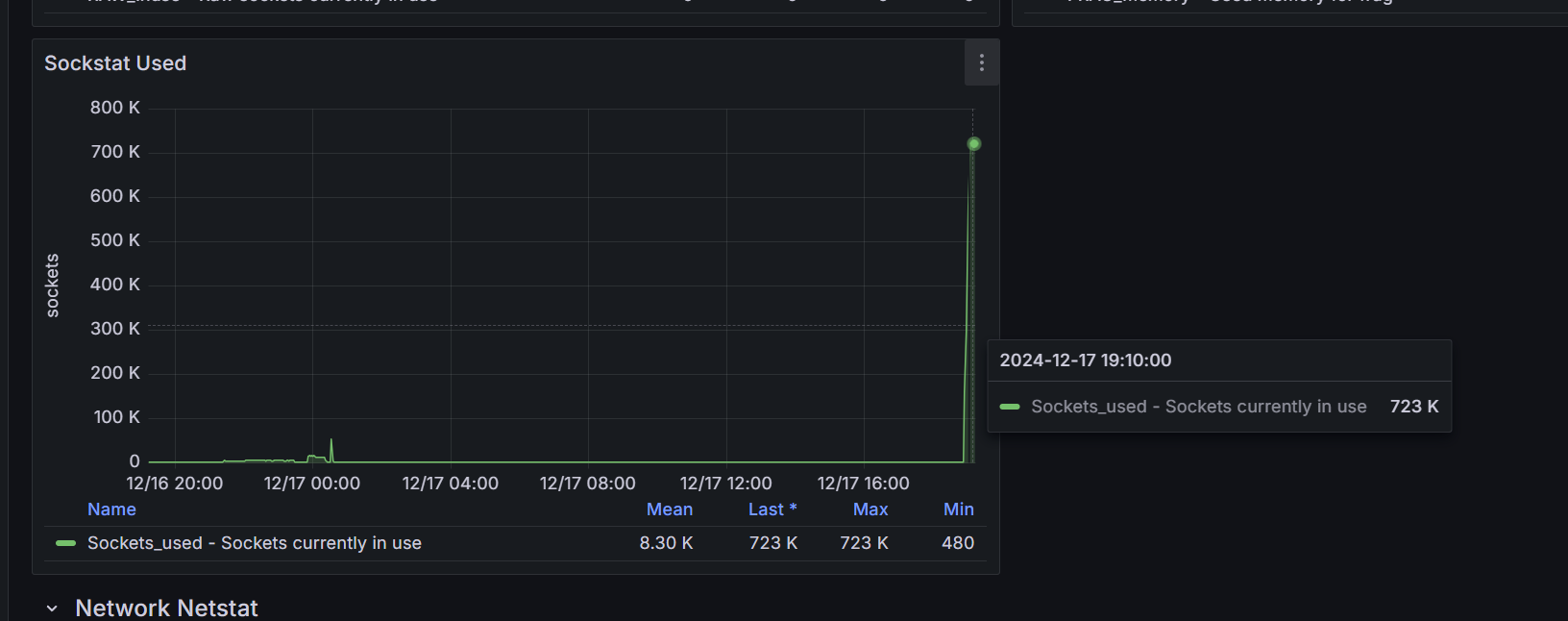This screenshot has height=621, width=1568.
Task: Click the 480 min value in legend
Action: coord(957,543)
